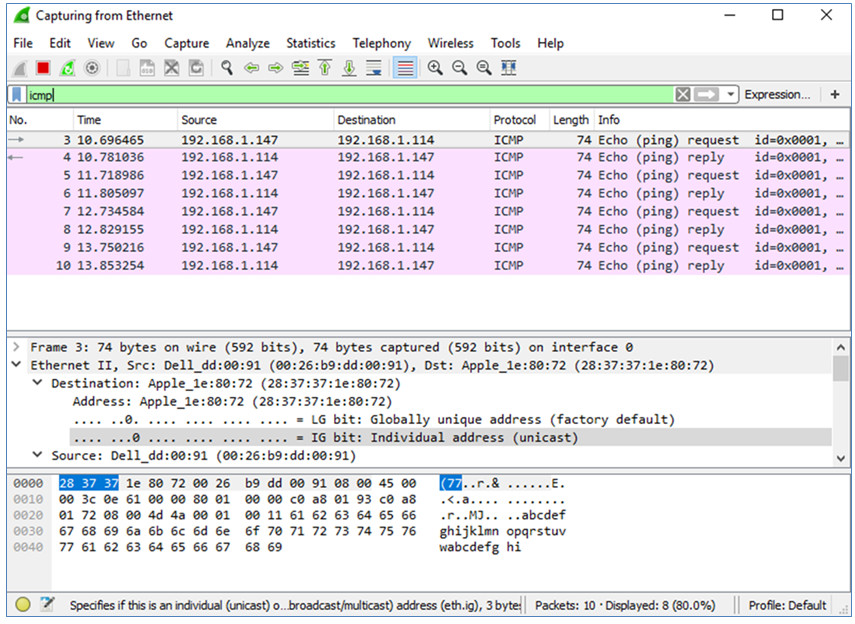The height and width of the screenshot is (624, 855).
Task: Clear the icmp display filter with X
Action: pos(683,93)
